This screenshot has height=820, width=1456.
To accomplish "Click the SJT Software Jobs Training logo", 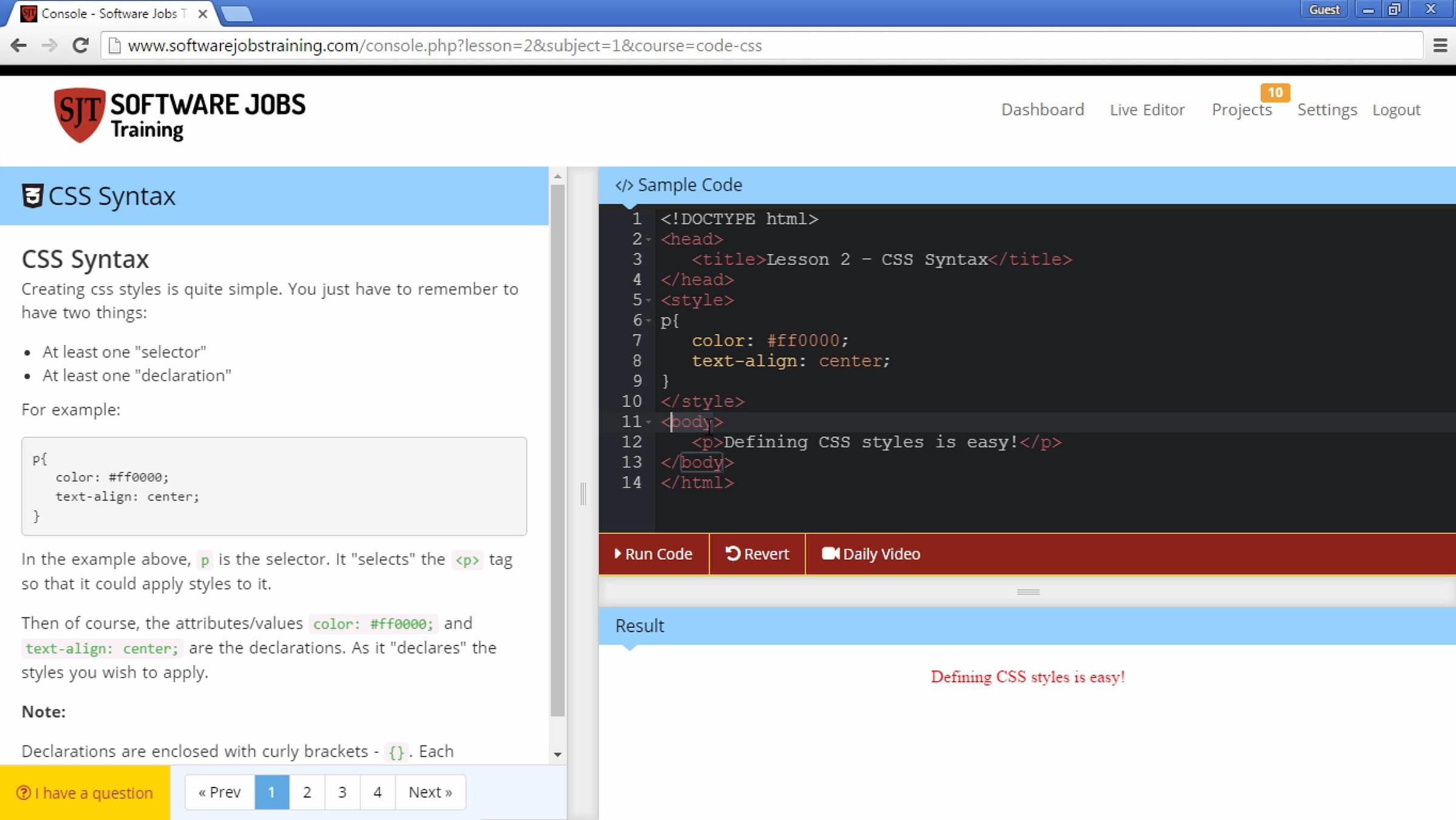I will click(180, 115).
